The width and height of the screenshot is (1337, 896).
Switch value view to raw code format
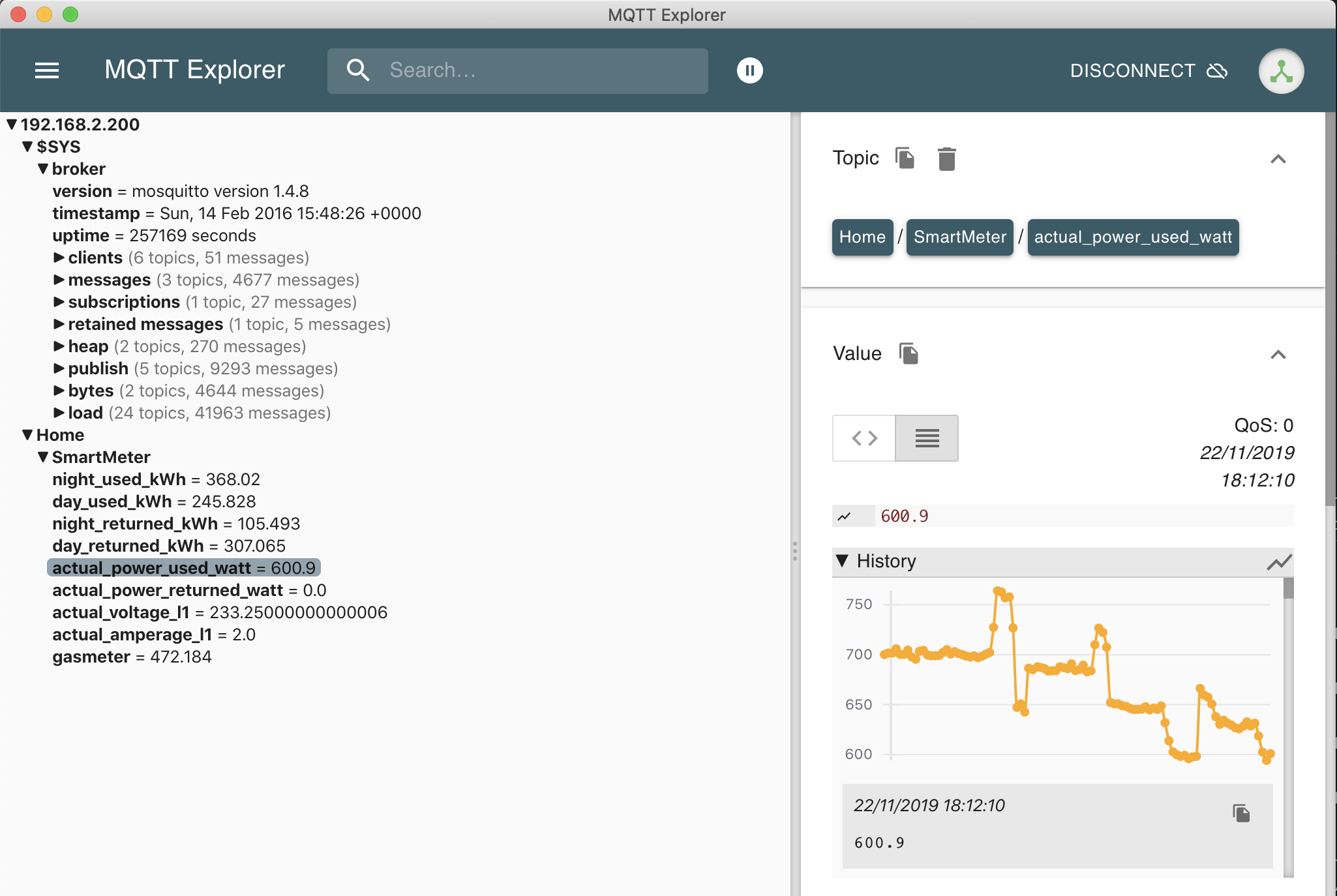coord(864,438)
